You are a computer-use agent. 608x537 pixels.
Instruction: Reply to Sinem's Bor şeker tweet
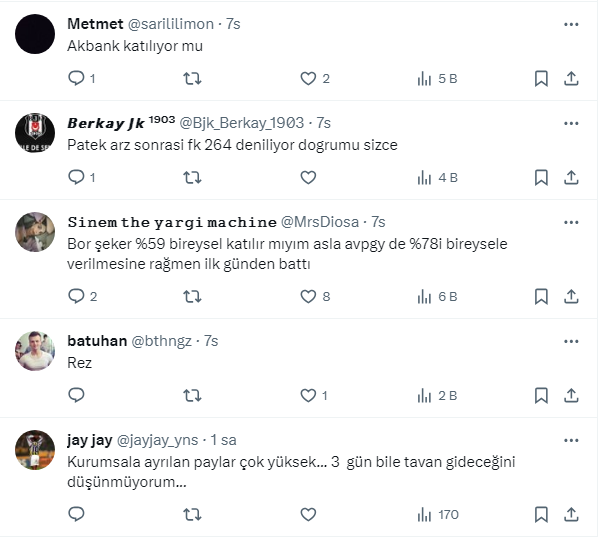(76, 296)
